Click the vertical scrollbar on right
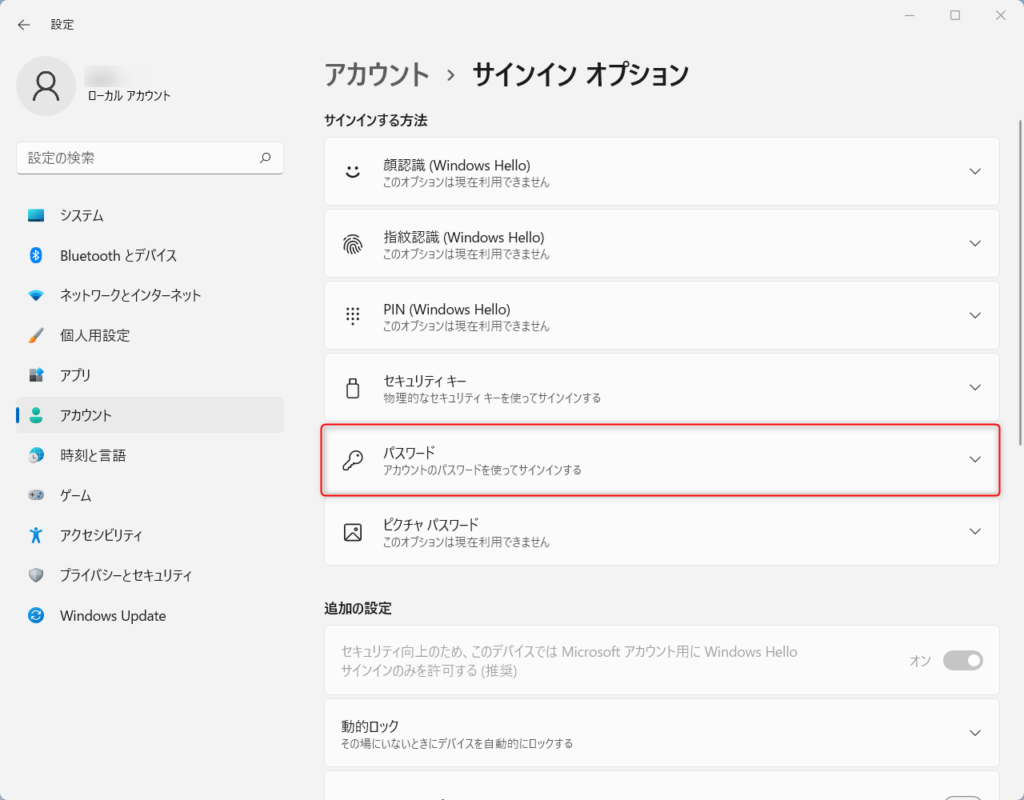This screenshot has height=800, width=1024. click(1019, 282)
